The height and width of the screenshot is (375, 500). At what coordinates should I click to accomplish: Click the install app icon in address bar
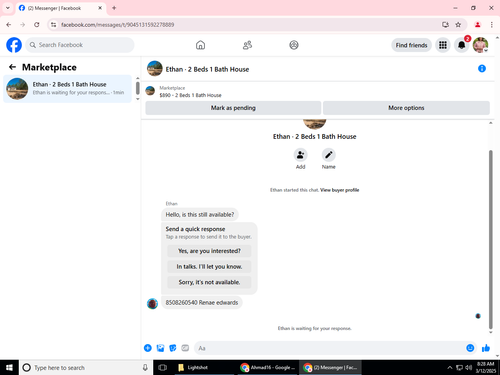[445, 25]
